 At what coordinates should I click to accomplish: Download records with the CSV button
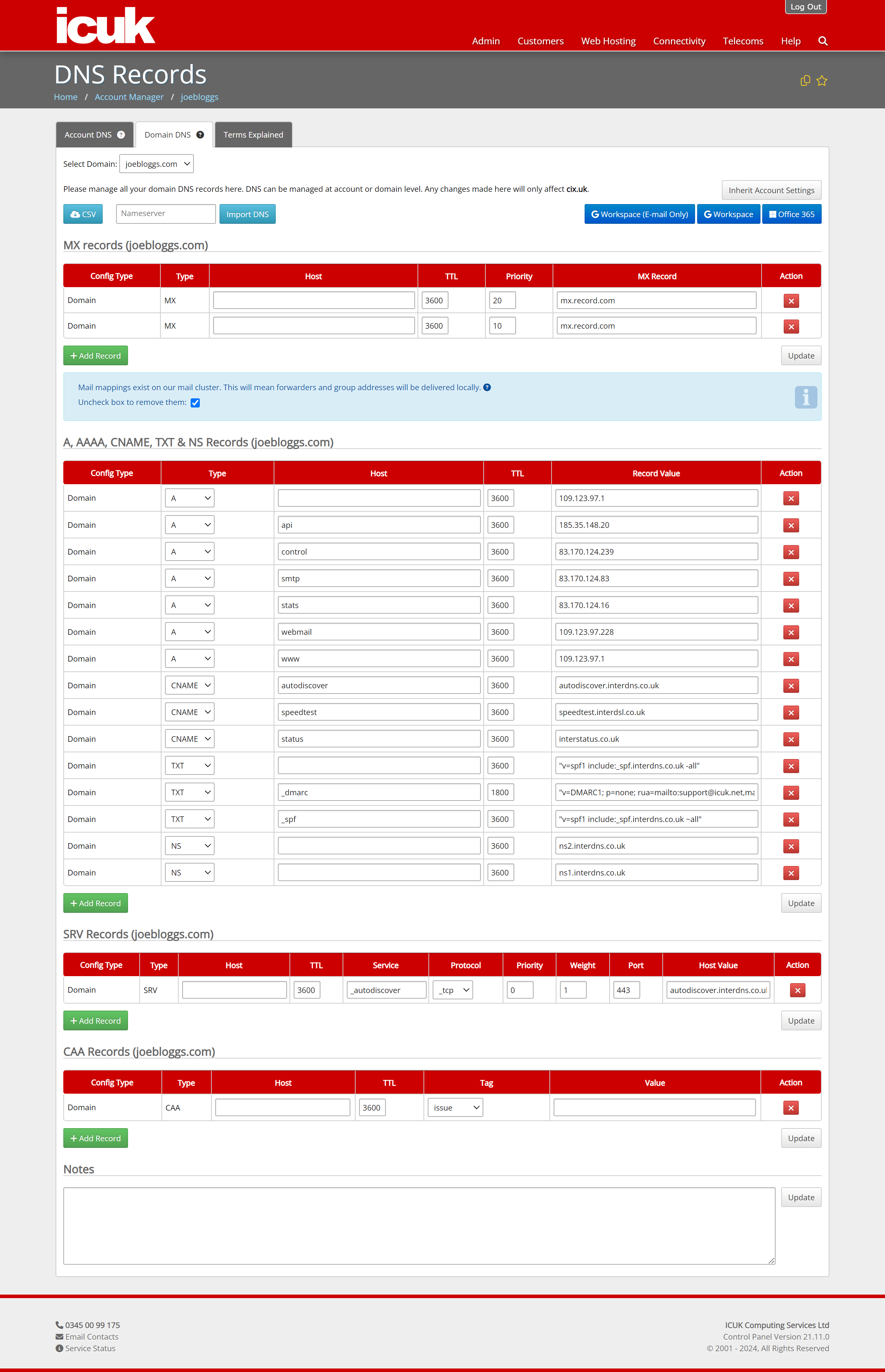83,214
